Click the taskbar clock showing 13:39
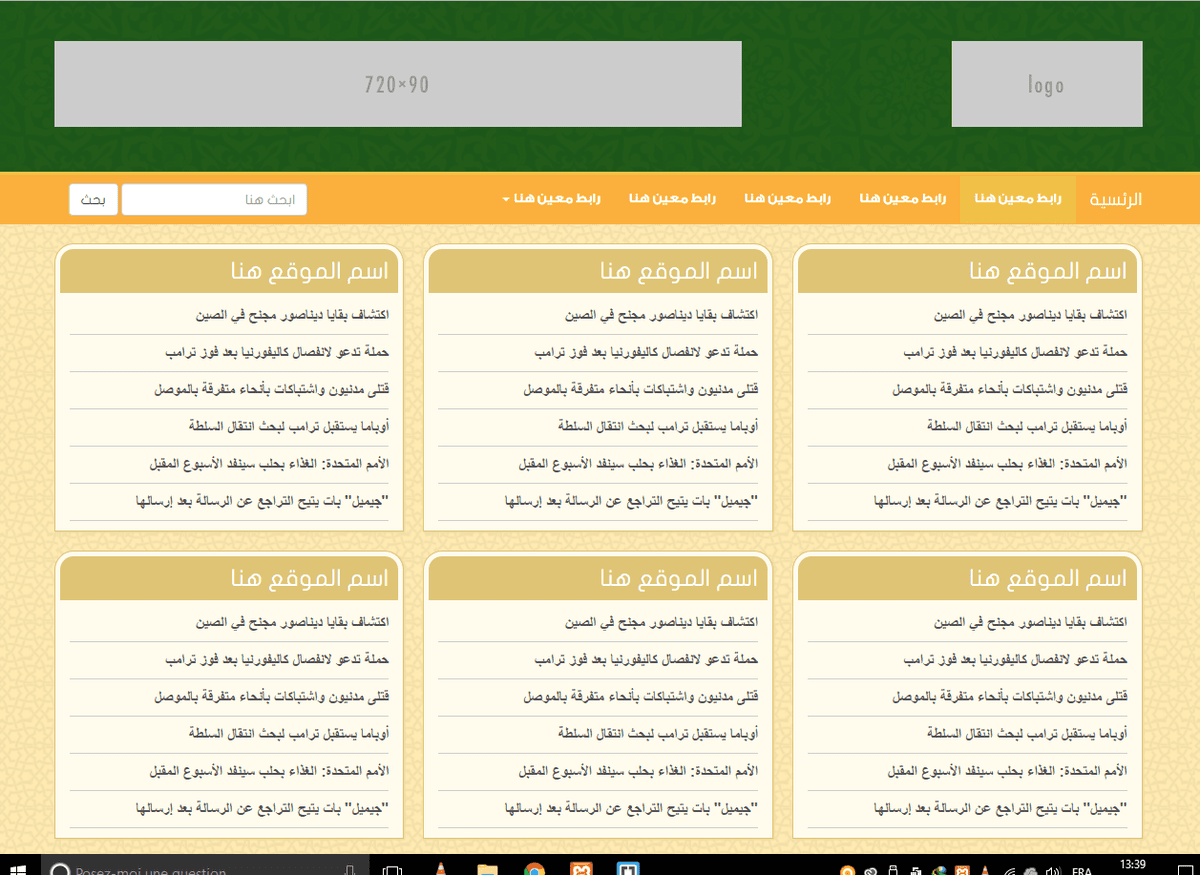 pos(1133,865)
